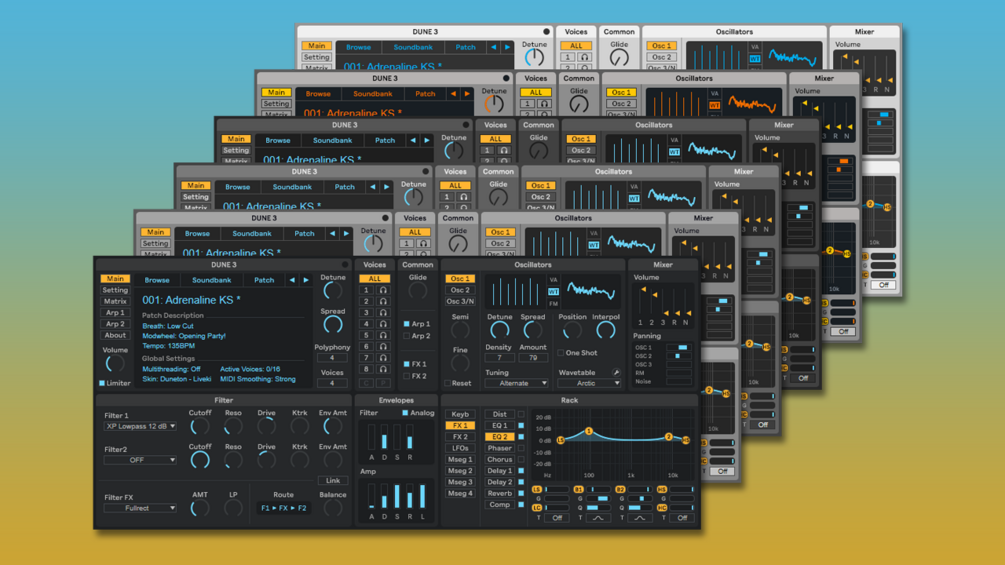Switch rack view to LFOs
This screenshot has width=1005, height=565.
coord(460,448)
